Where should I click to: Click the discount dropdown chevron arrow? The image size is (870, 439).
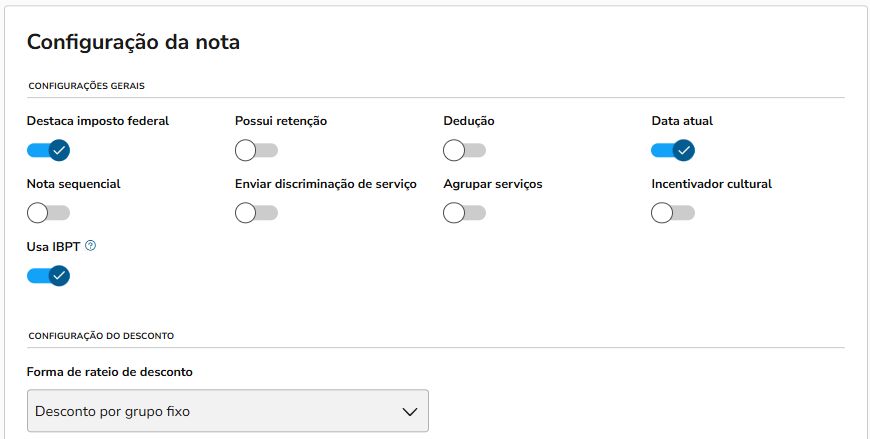coord(408,411)
